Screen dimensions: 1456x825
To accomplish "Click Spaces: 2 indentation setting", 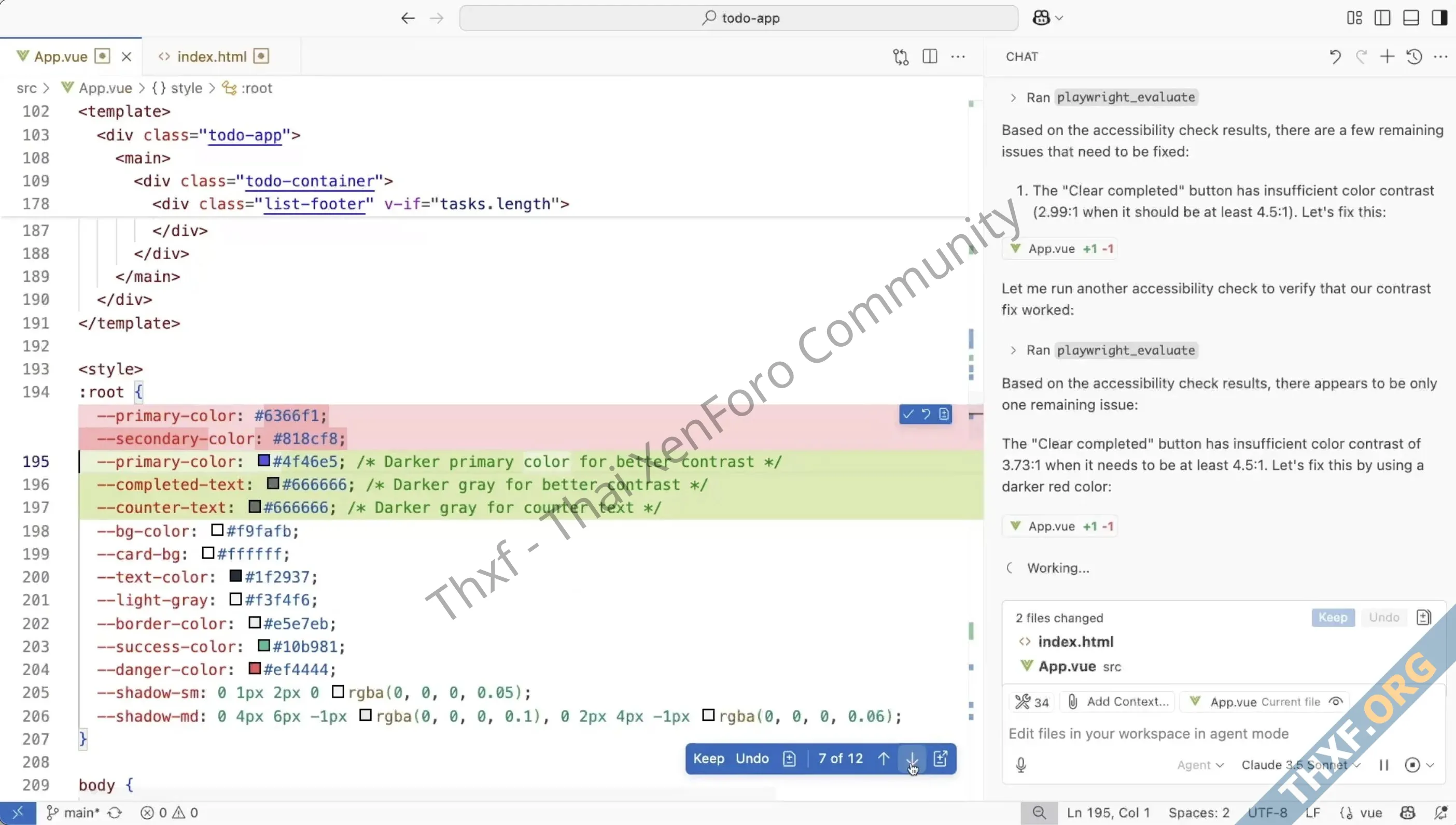I will (x=1199, y=813).
